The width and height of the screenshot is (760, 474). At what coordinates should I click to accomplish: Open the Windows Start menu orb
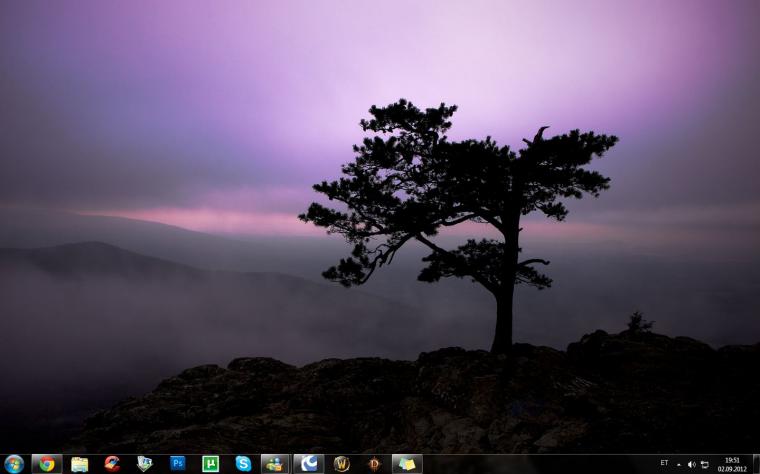coord(14,464)
